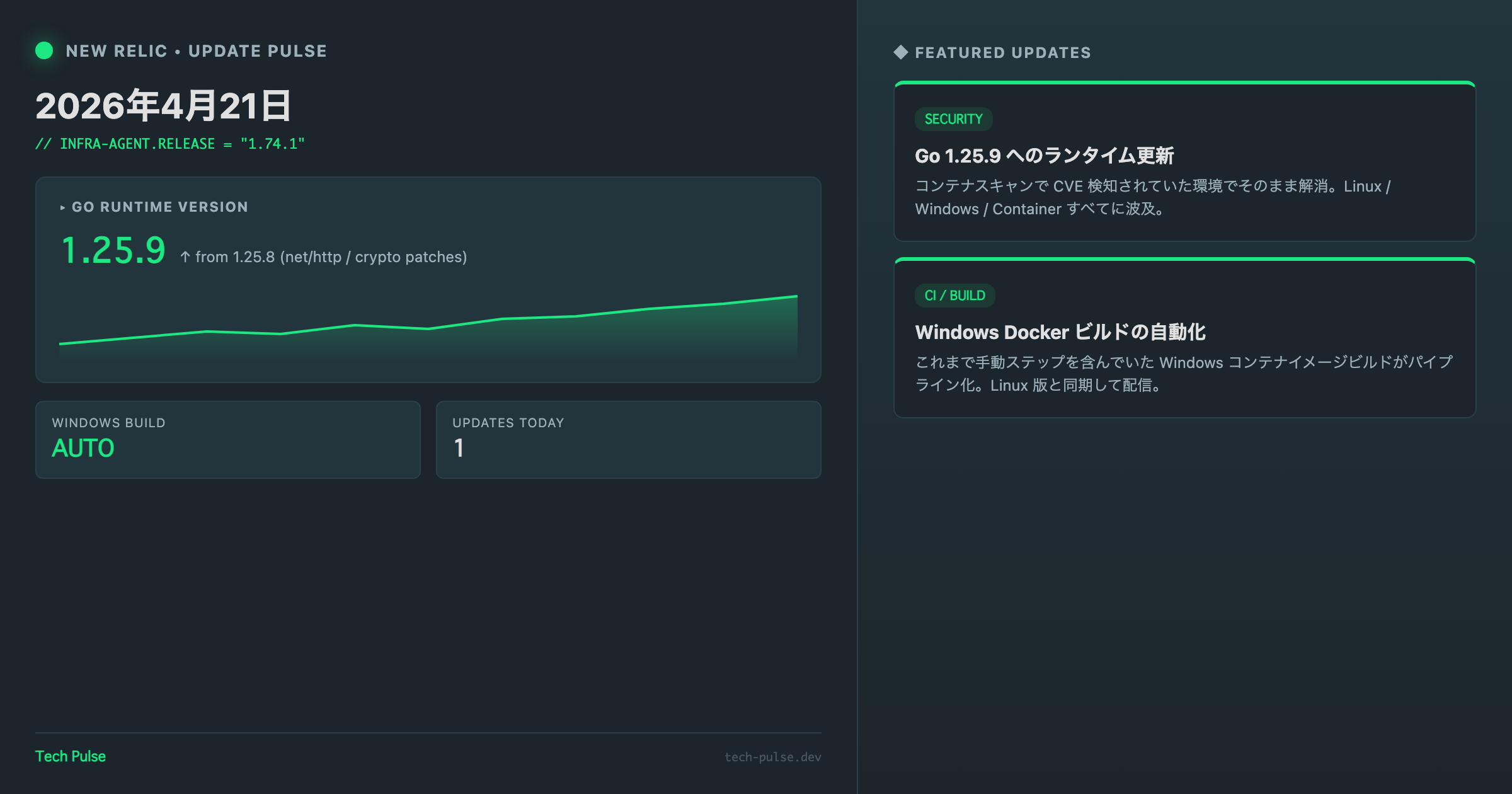The height and width of the screenshot is (794, 1512).
Task: Open the tech-pulse.dev footer link
Action: pos(772,757)
